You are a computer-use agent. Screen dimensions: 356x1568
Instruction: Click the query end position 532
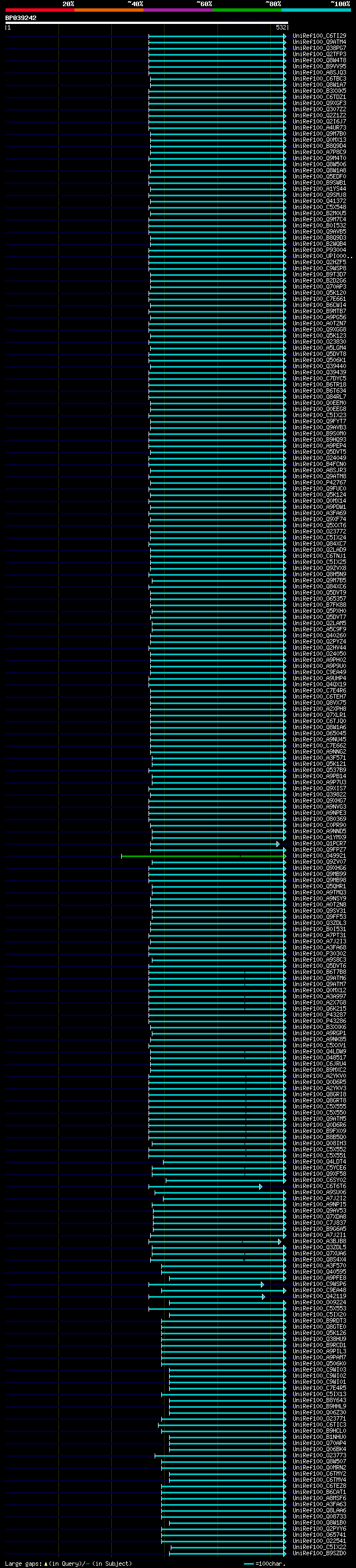click(280, 27)
